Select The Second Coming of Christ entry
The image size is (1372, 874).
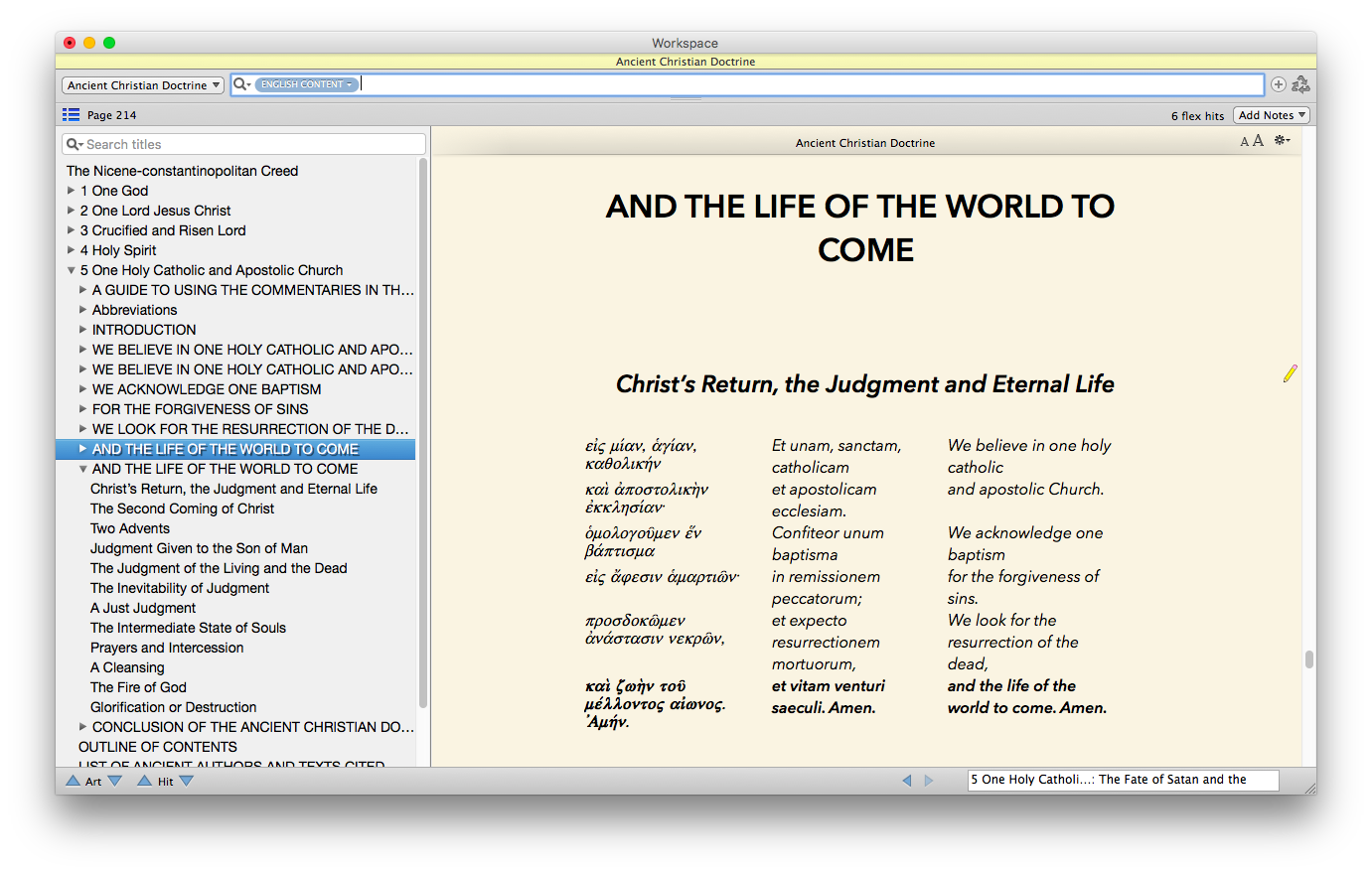point(182,509)
